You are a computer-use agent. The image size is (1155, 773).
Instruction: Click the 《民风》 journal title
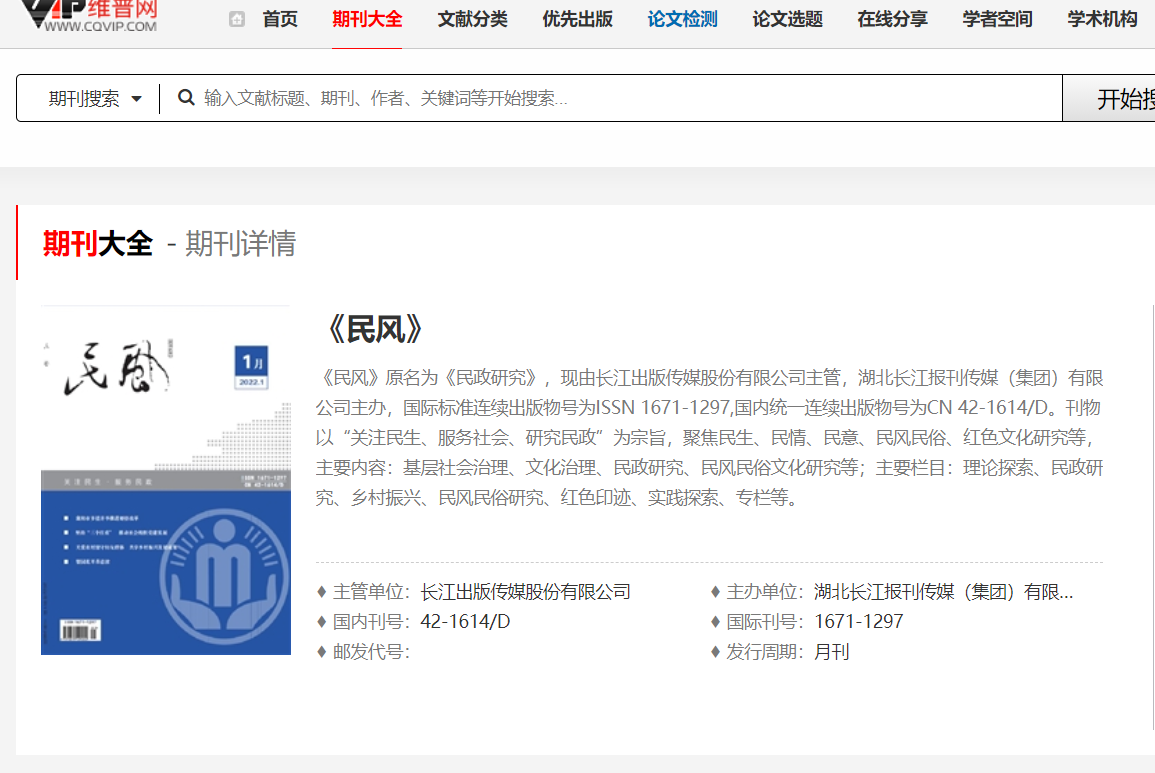click(374, 329)
